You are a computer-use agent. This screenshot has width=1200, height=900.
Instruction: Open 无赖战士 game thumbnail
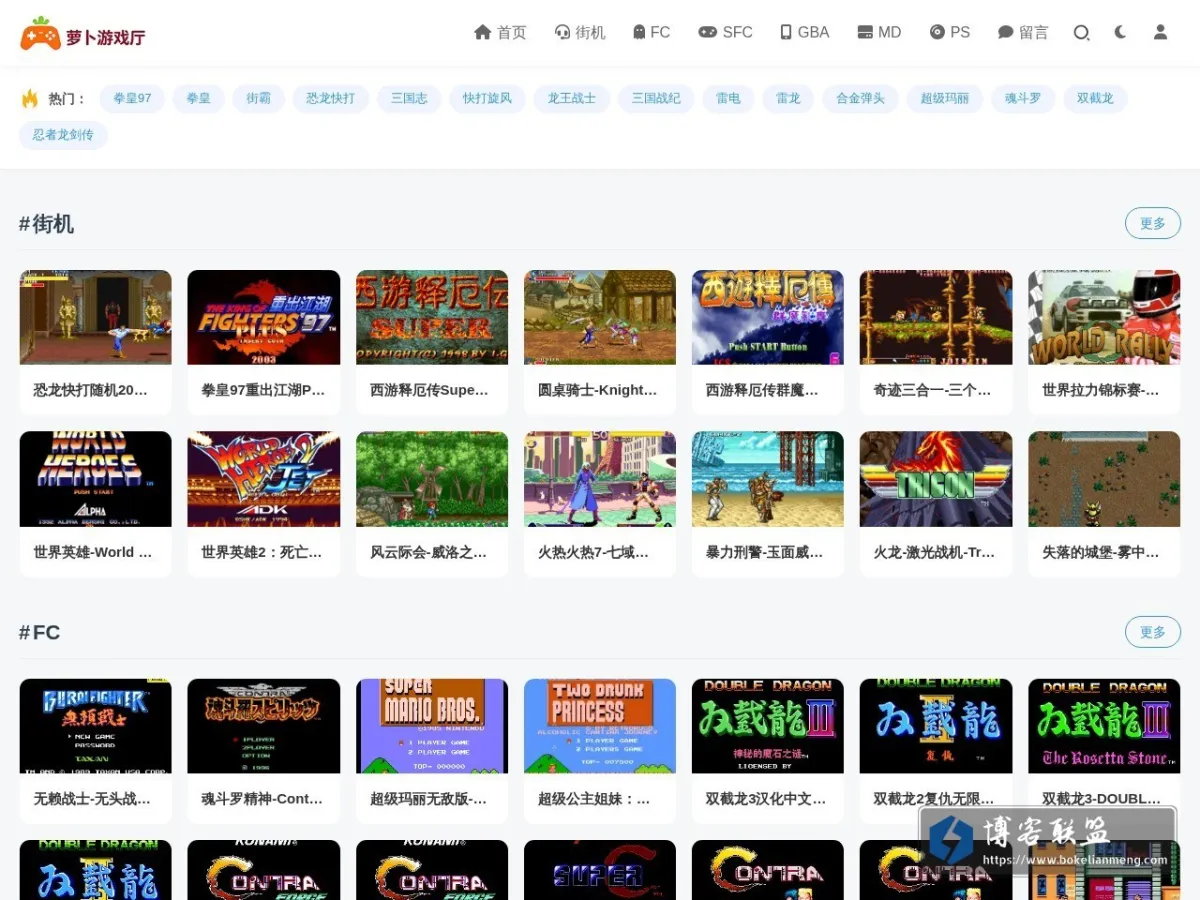[x=95, y=726]
